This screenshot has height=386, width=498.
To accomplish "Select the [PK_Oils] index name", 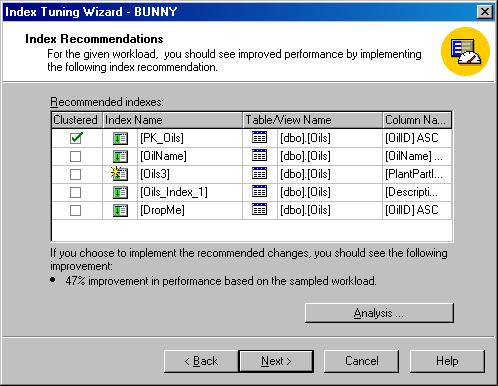I will (162, 138).
